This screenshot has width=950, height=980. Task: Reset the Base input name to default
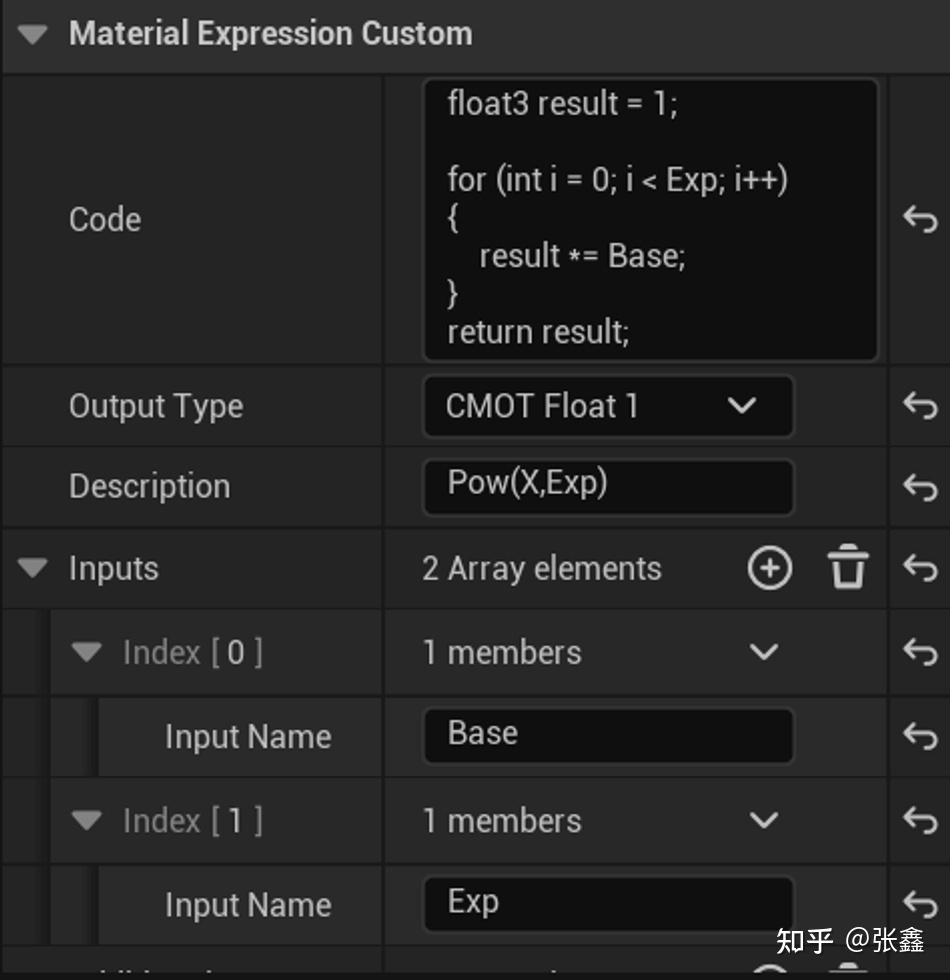click(919, 736)
